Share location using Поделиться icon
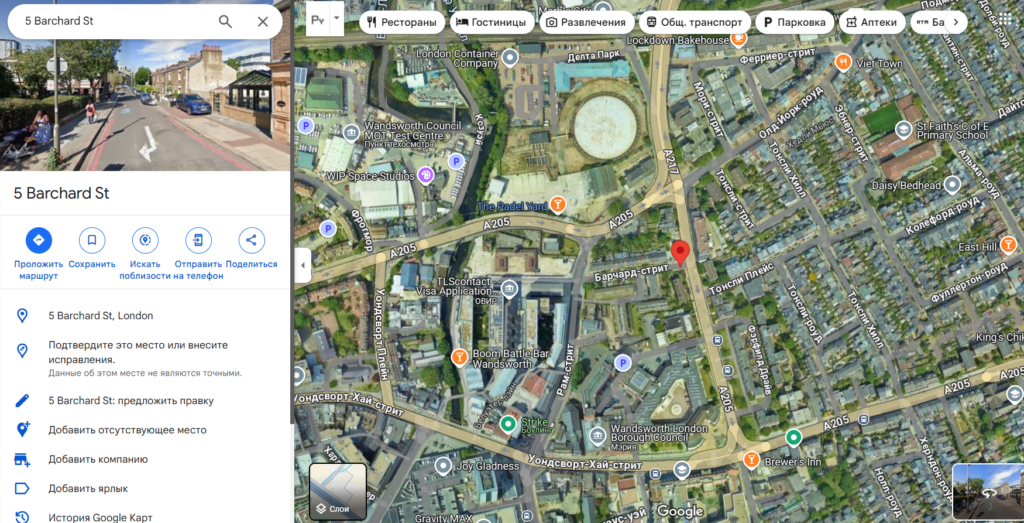The height and width of the screenshot is (523, 1024). pyautogui.click(x=251, y=240)
